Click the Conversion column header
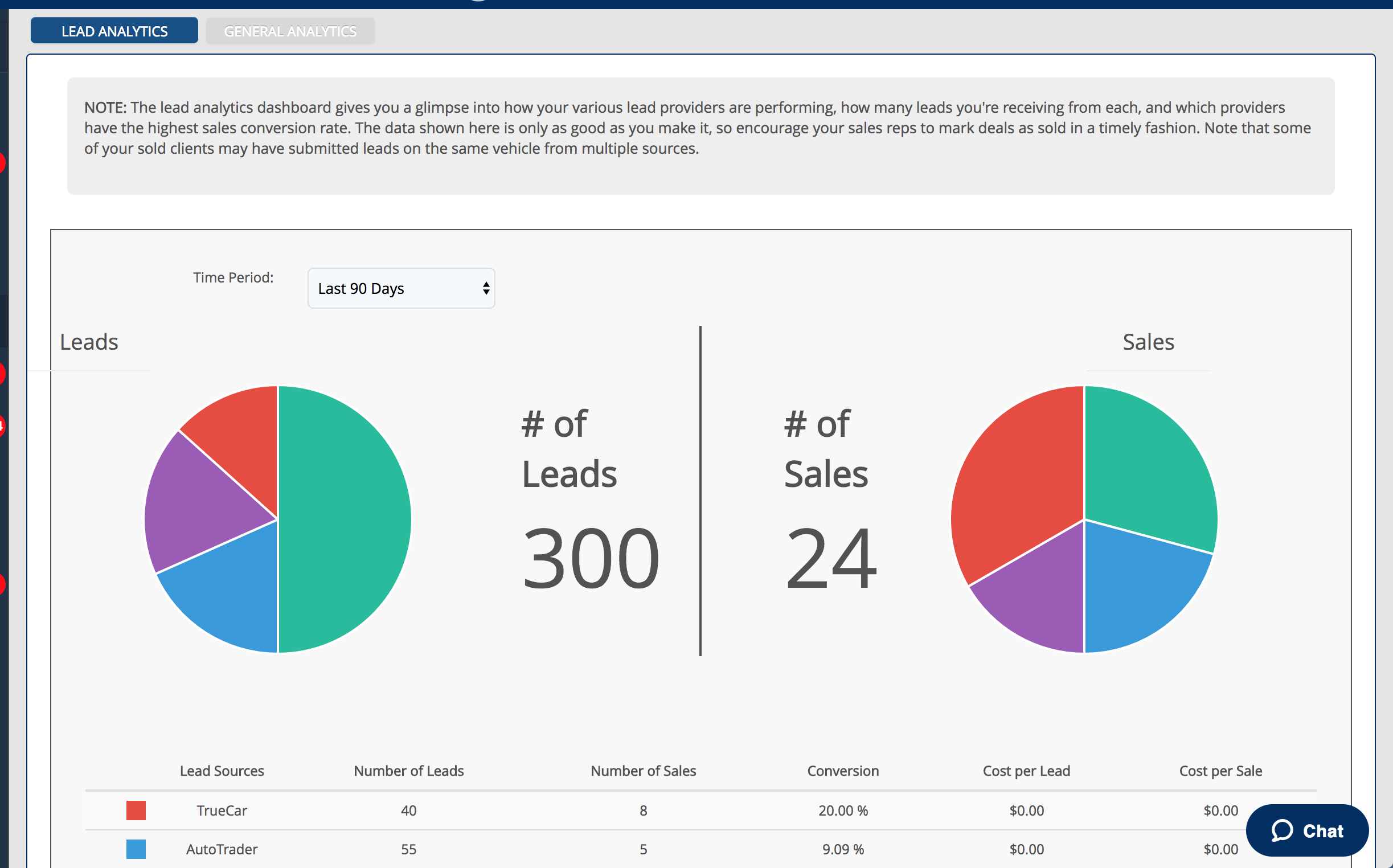The width and height of the screenshot is (1393, 868). point(842,771)
